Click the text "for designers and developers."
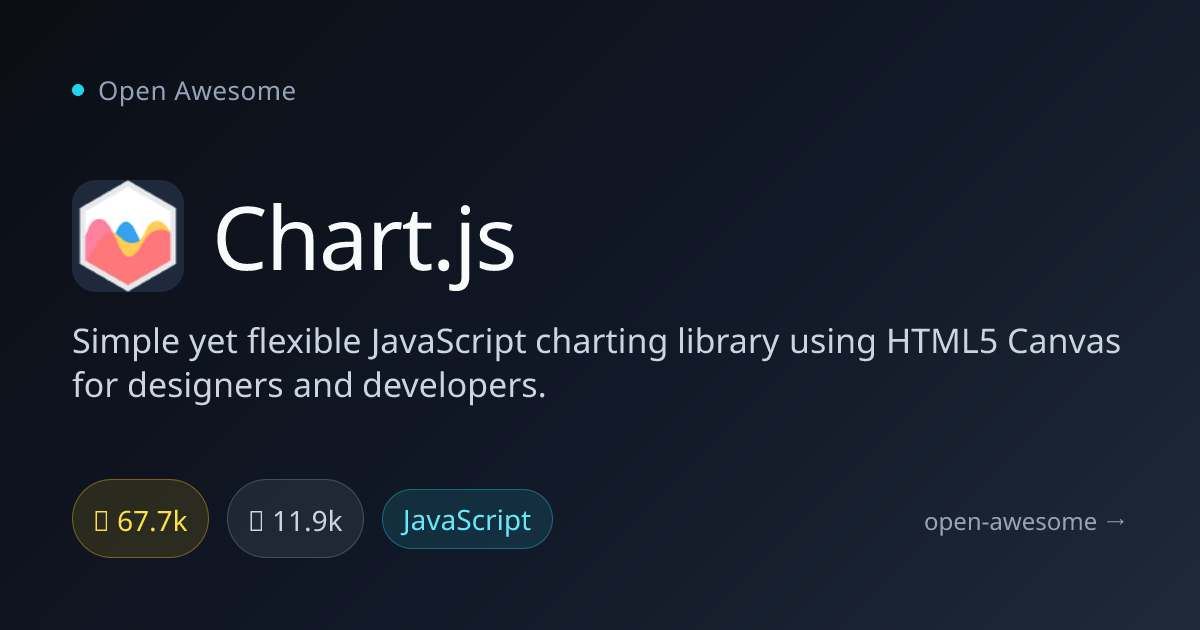This screenshot has height=630, width=1200. pos(310,385)
